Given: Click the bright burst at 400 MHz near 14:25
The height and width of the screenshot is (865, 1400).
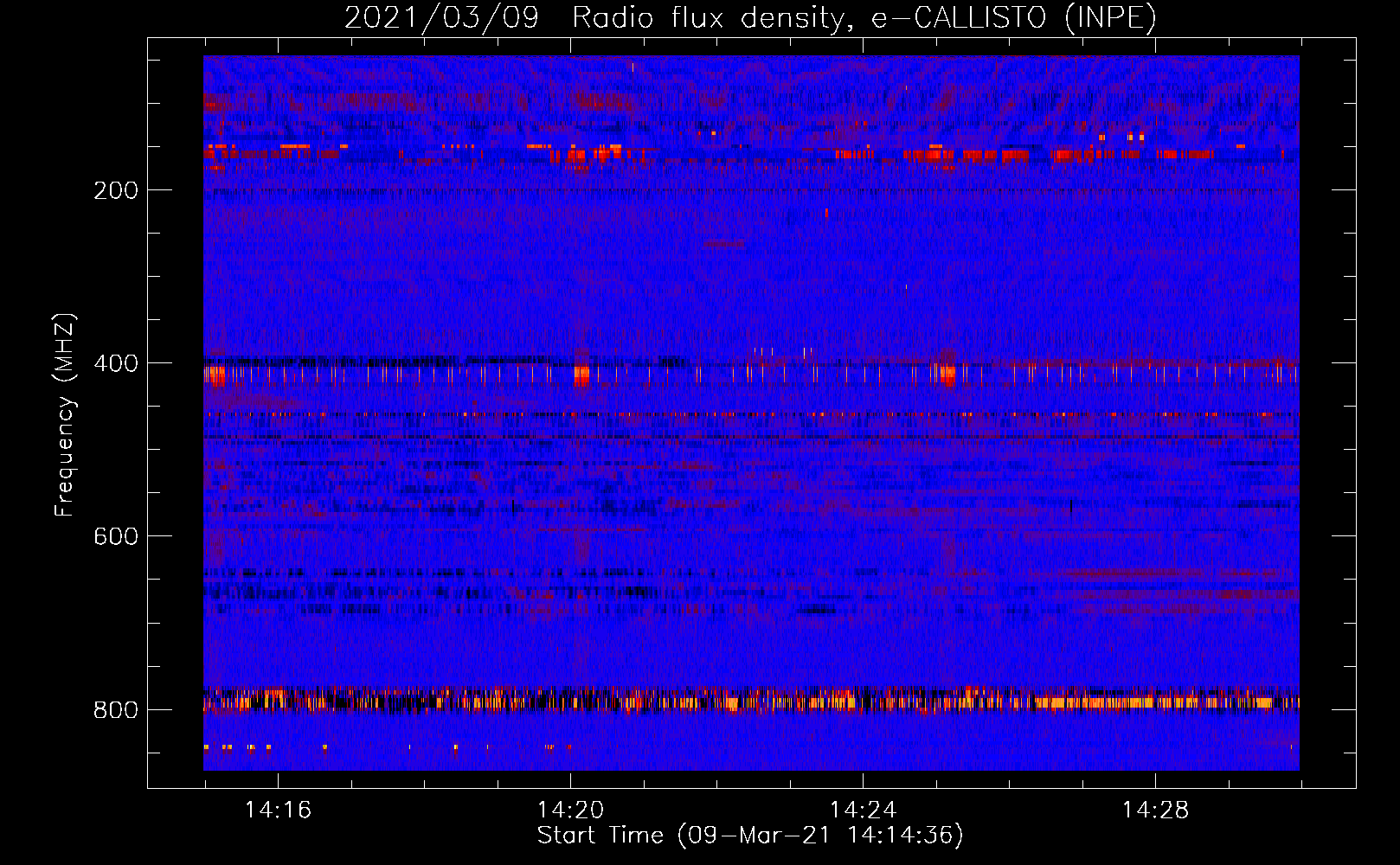Looking at the screenshot, I should click(x=947, y=375).
